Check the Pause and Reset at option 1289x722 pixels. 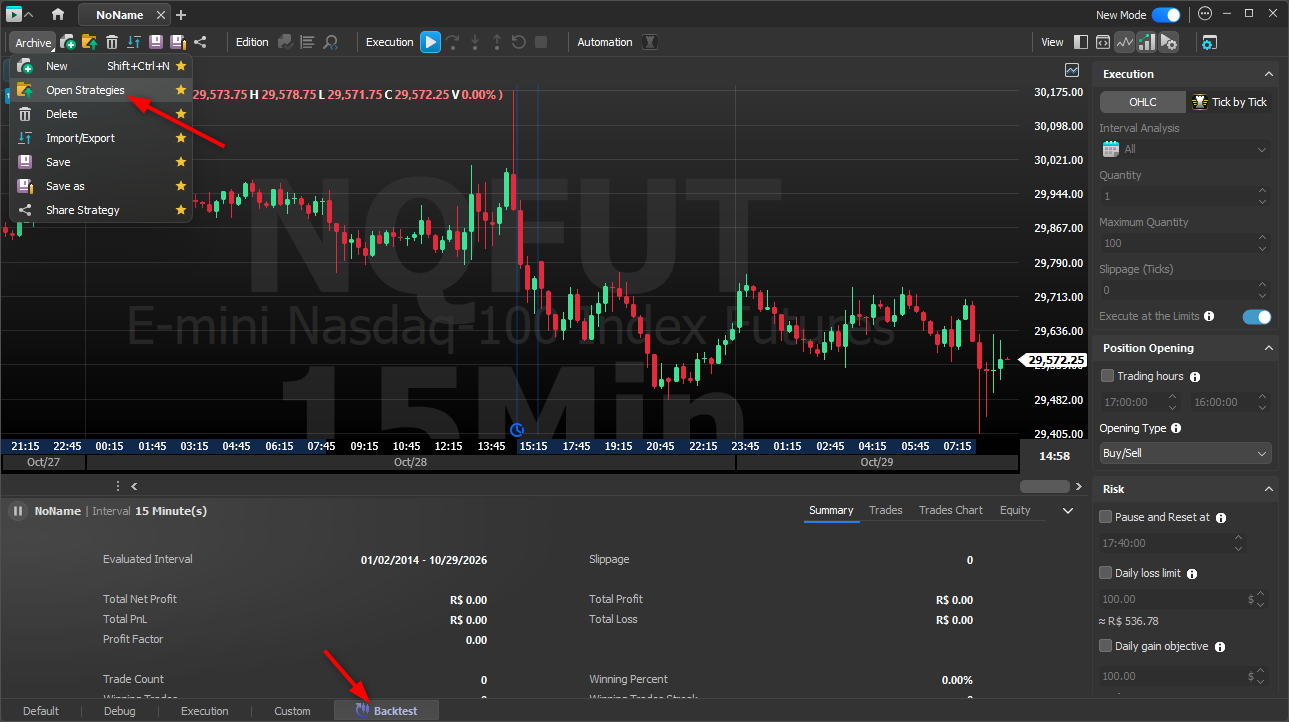pyautogui.click(x=1106, y=517)
